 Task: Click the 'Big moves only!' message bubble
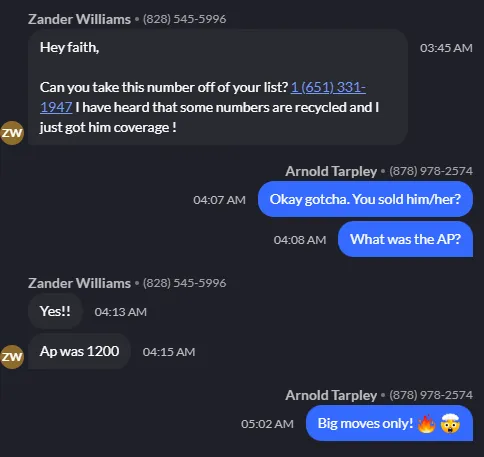(389, 423)
